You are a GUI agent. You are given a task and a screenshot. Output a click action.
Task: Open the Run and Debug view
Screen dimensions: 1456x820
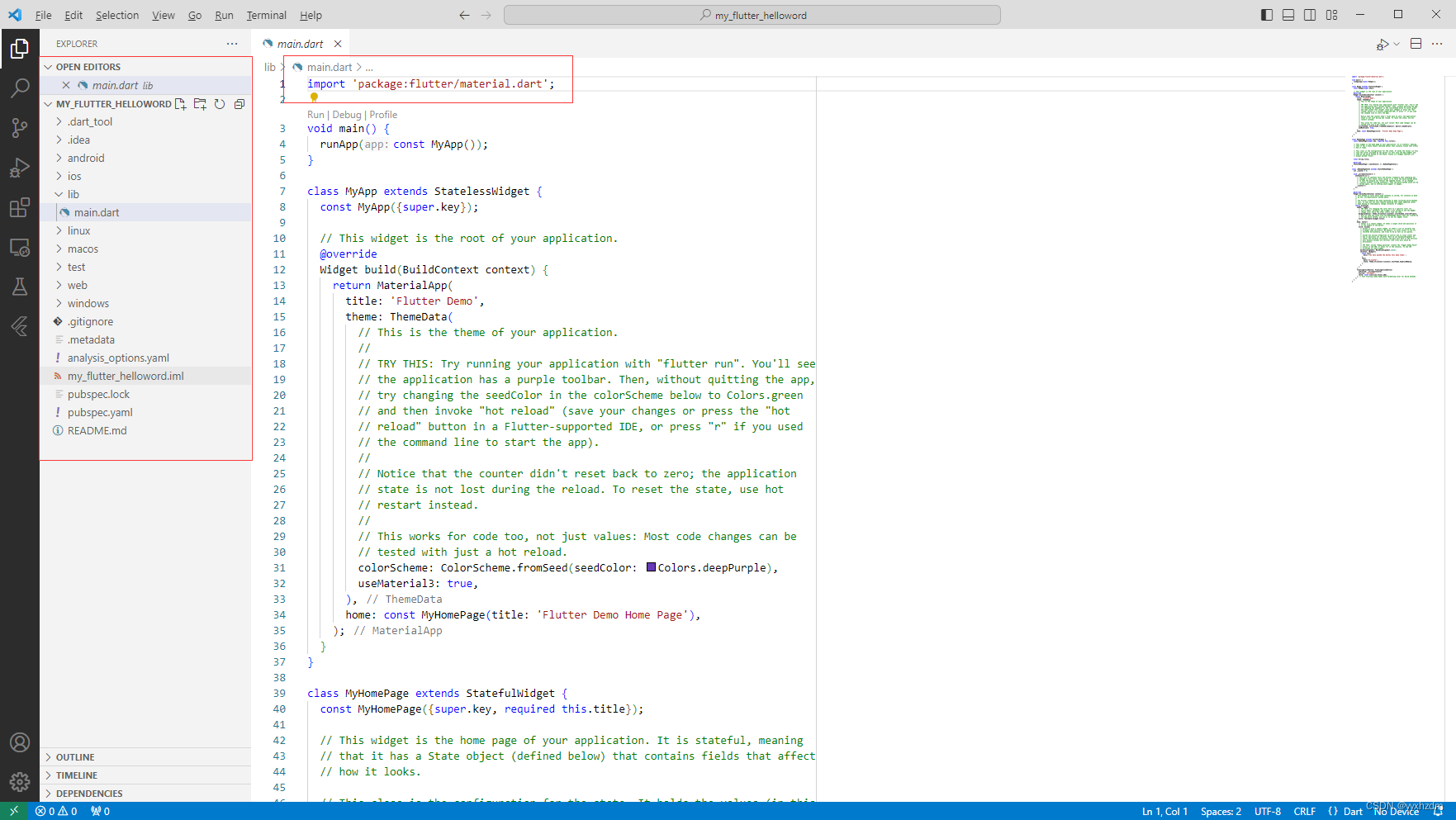[x=20, y=168]
